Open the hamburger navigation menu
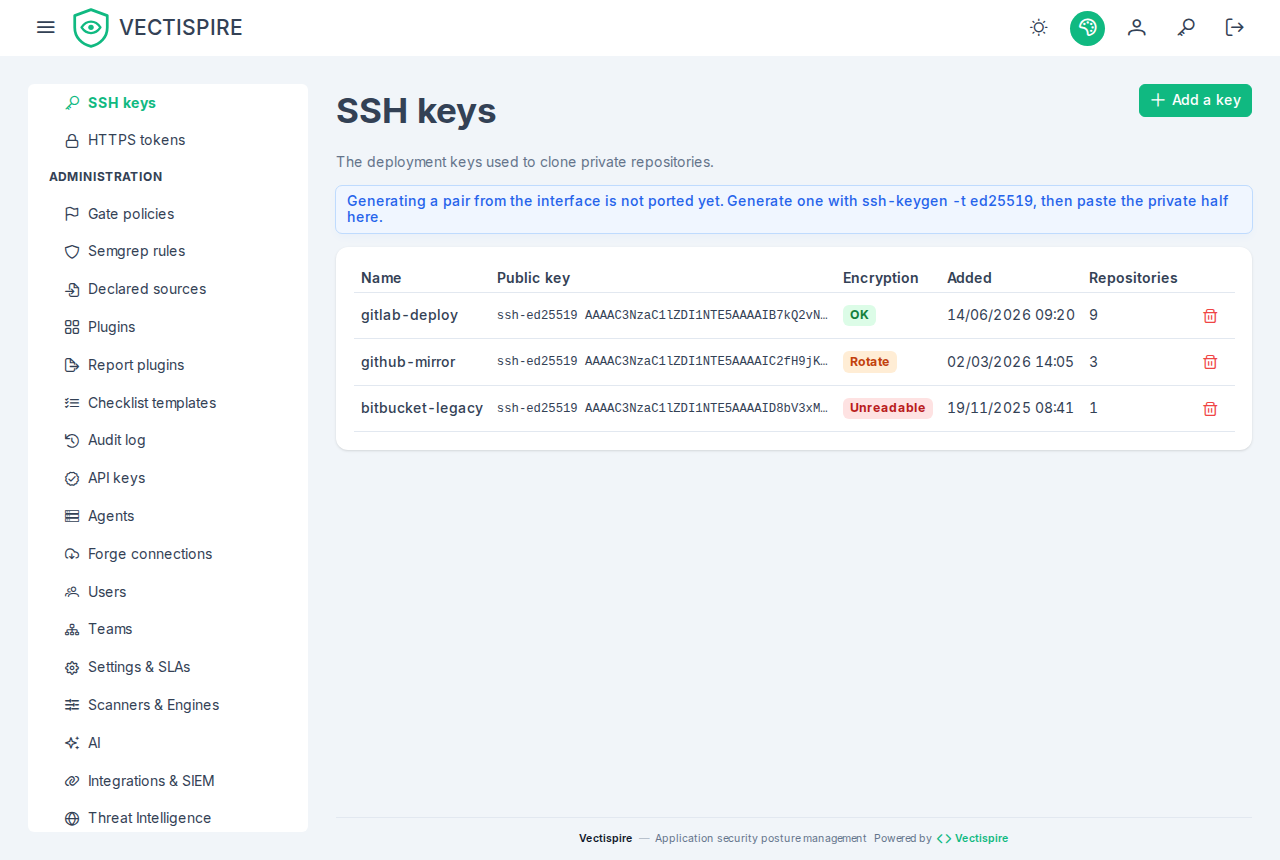The height and width of the screenshot is (860, 1280). pyautogui.click(x=46, y=27)
